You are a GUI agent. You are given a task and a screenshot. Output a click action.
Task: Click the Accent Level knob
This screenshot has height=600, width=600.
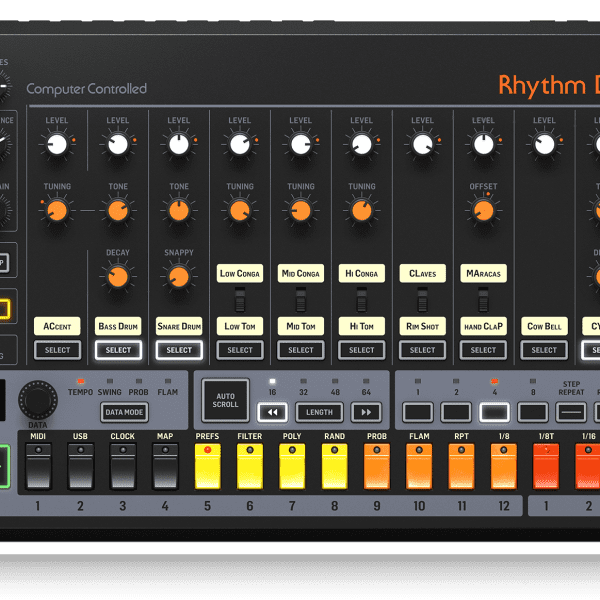[57, 145]
